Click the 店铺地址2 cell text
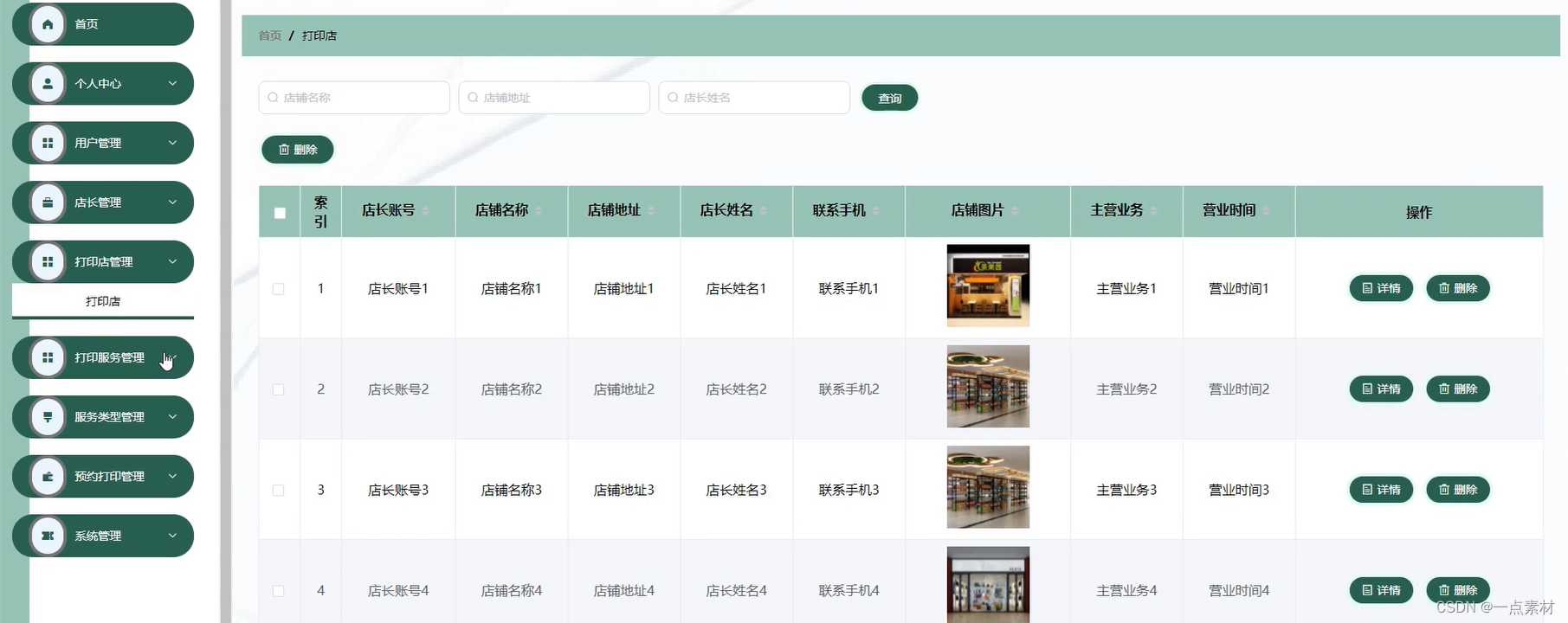 624,389
